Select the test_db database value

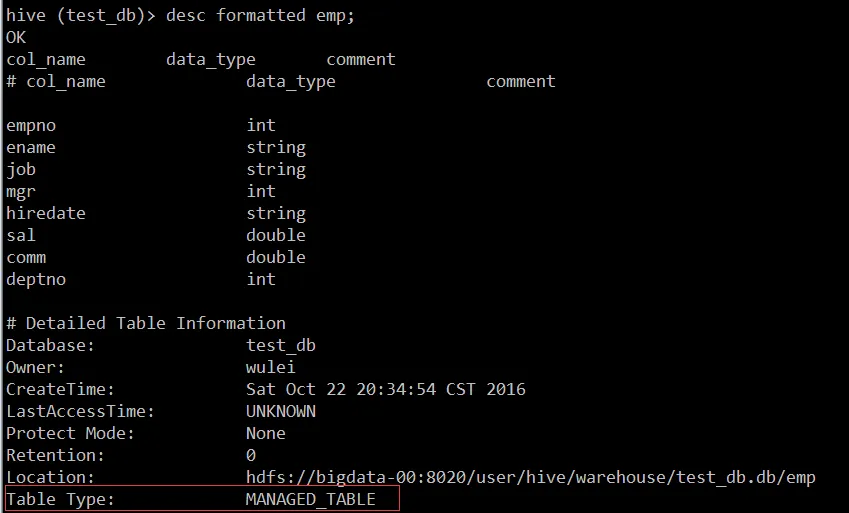pyautogui.click(x=280, y=346)
